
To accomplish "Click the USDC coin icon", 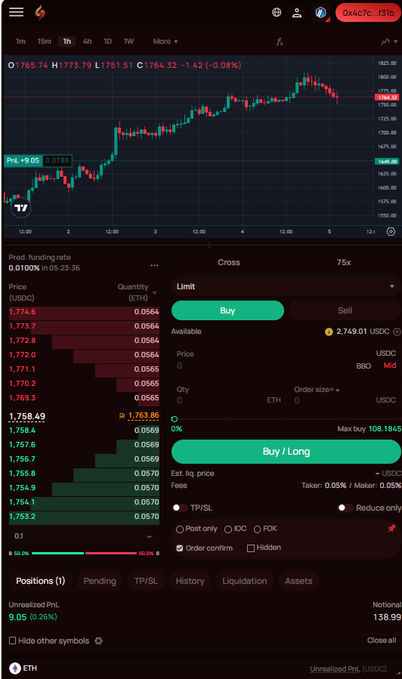I will (x=329, y=332).
